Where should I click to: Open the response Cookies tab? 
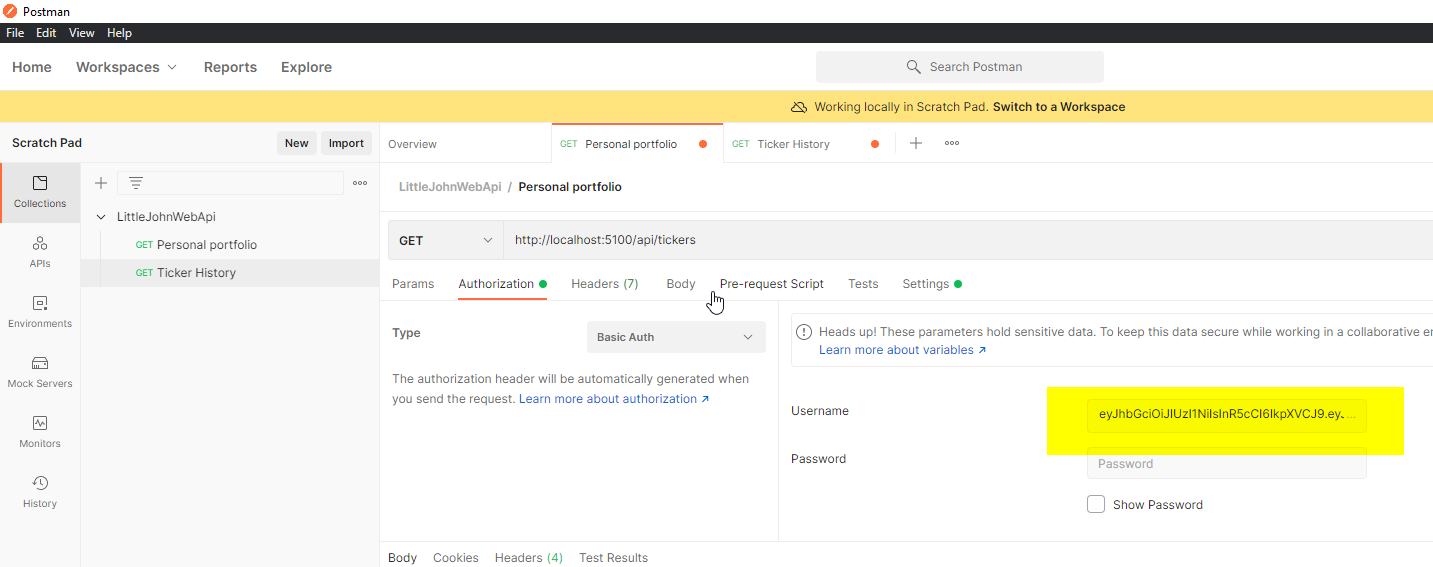456,558
